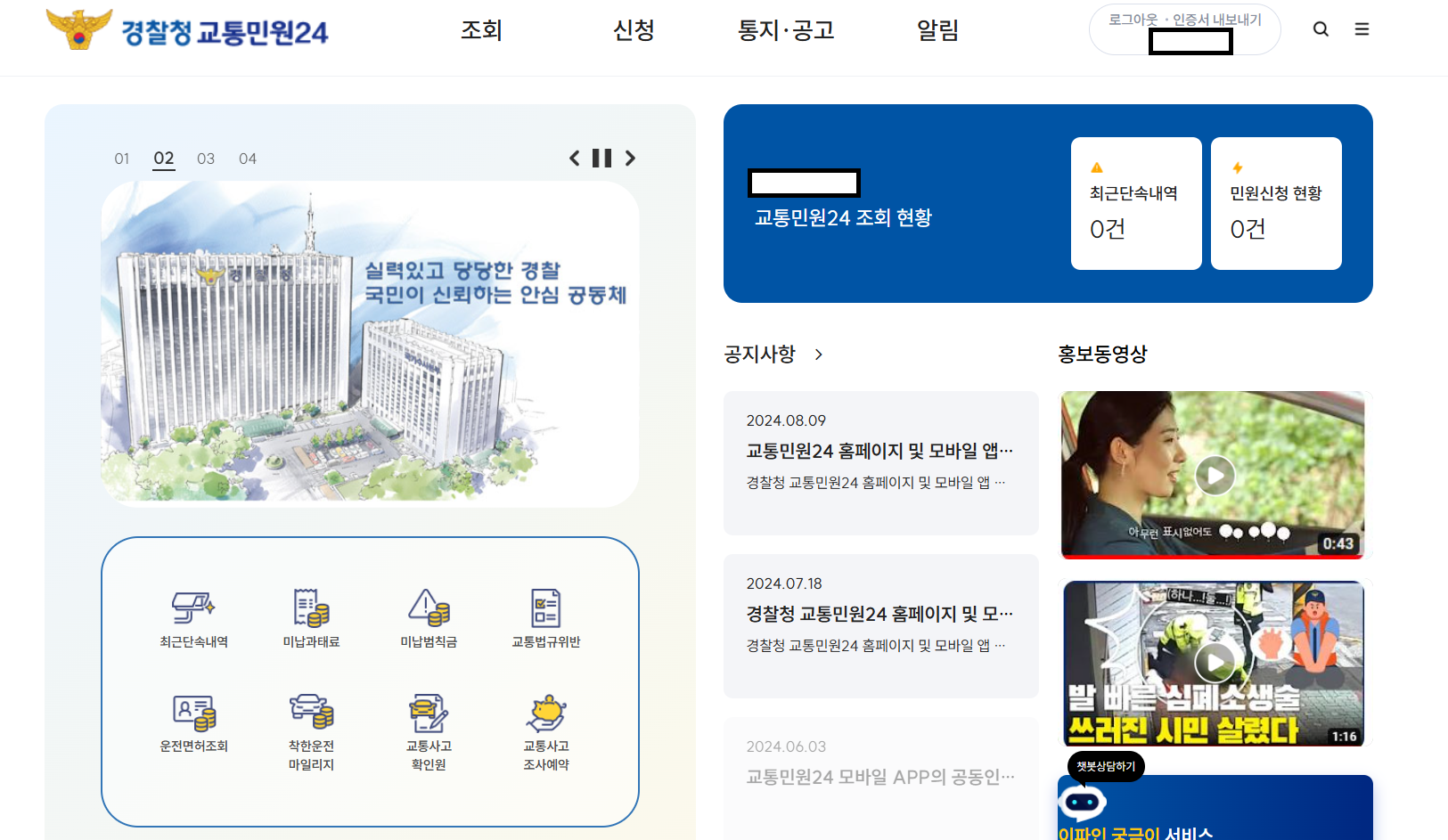This screenshot has width=1448, height=840.
Task: Open the 알림 menu
Action: (938, 30)
